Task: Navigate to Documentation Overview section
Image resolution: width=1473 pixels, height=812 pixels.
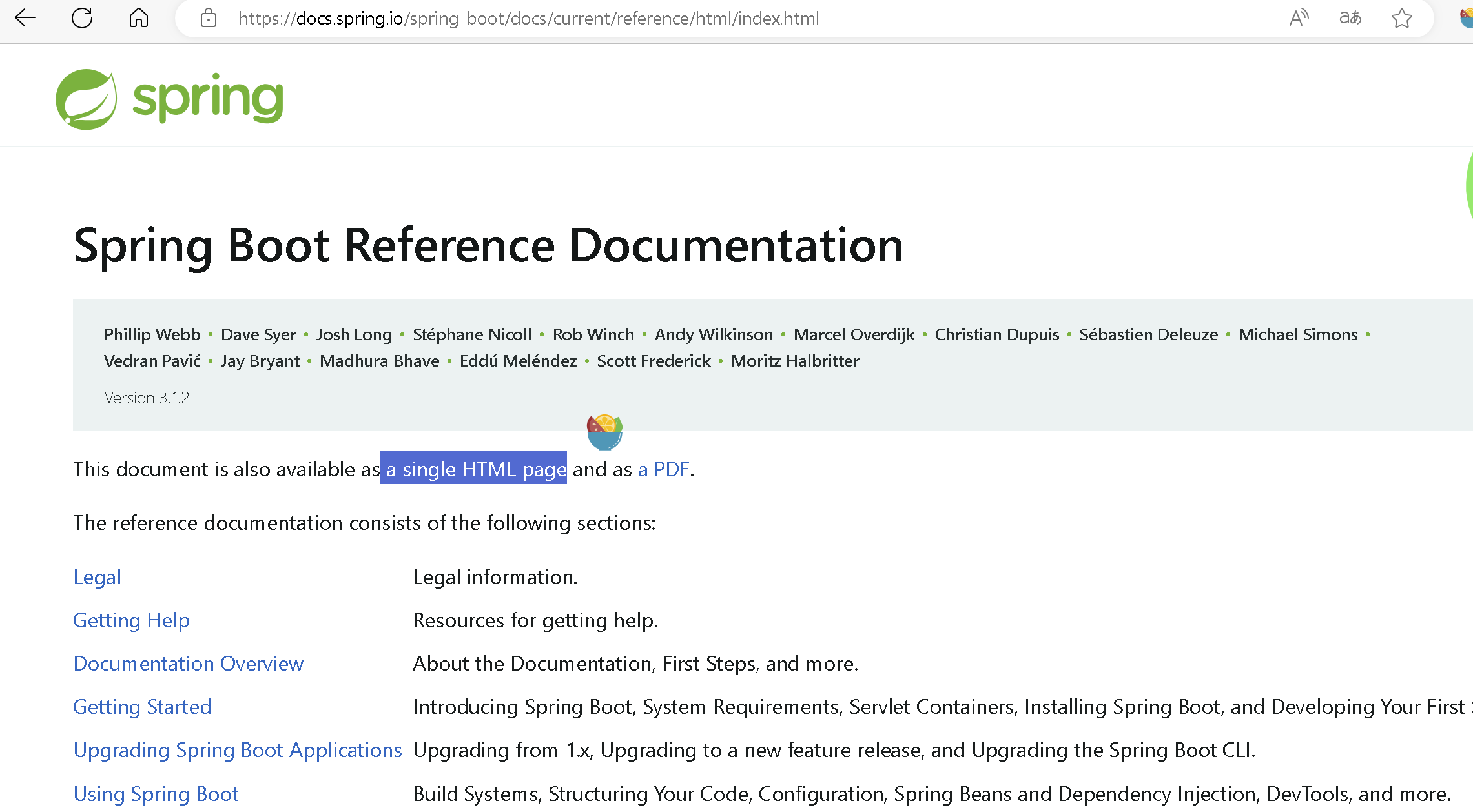Action: coord(189,663)
